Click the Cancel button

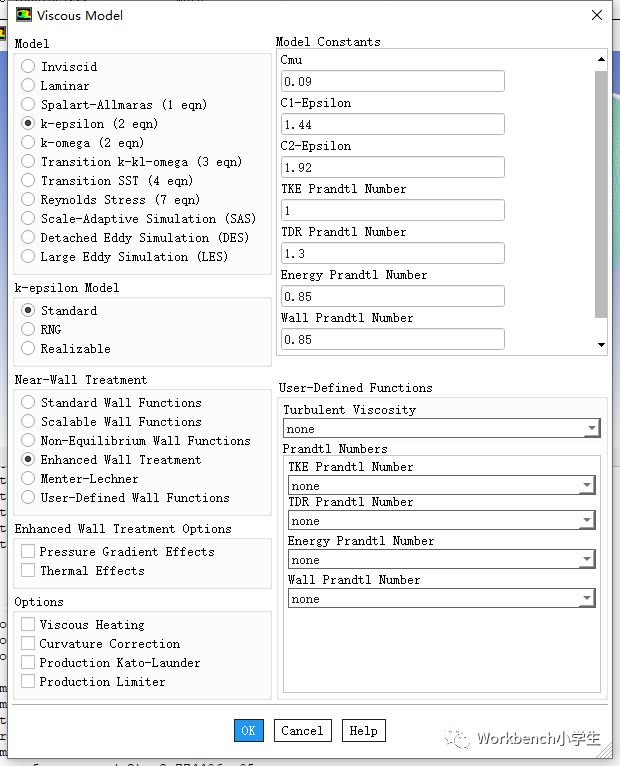click(302, 730)
